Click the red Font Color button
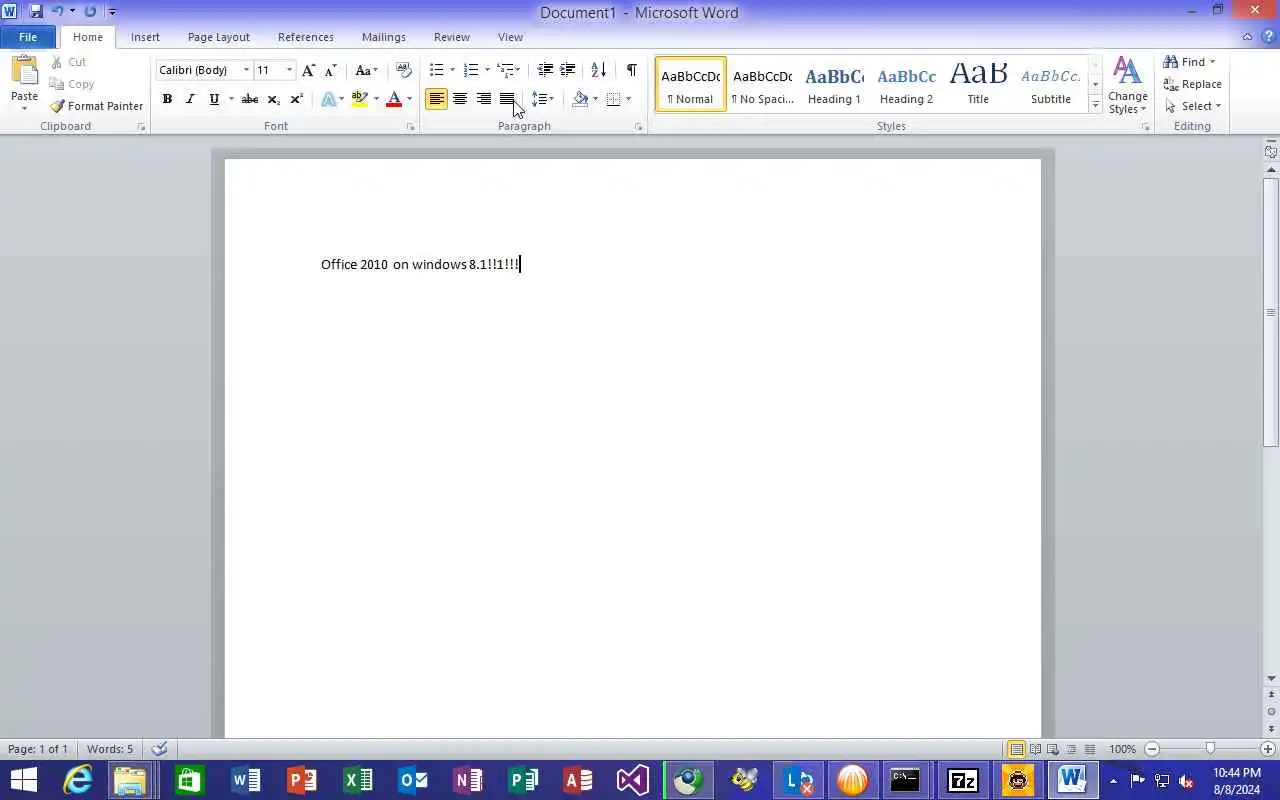The height and width of the screenshot is (800, 1280). click(x=394, y=99)
